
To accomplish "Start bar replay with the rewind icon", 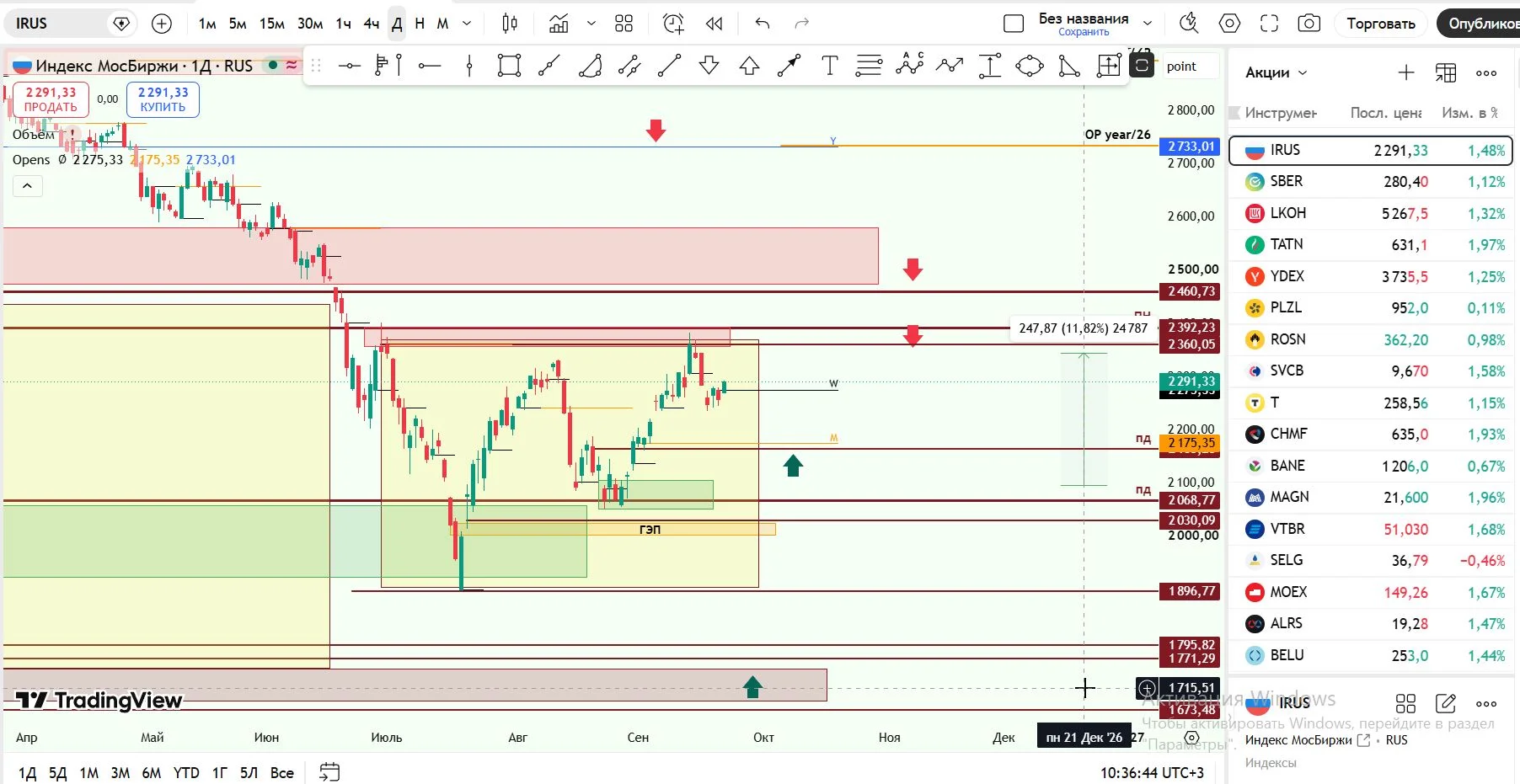I will pyautogui.click(x=715, y=24).
